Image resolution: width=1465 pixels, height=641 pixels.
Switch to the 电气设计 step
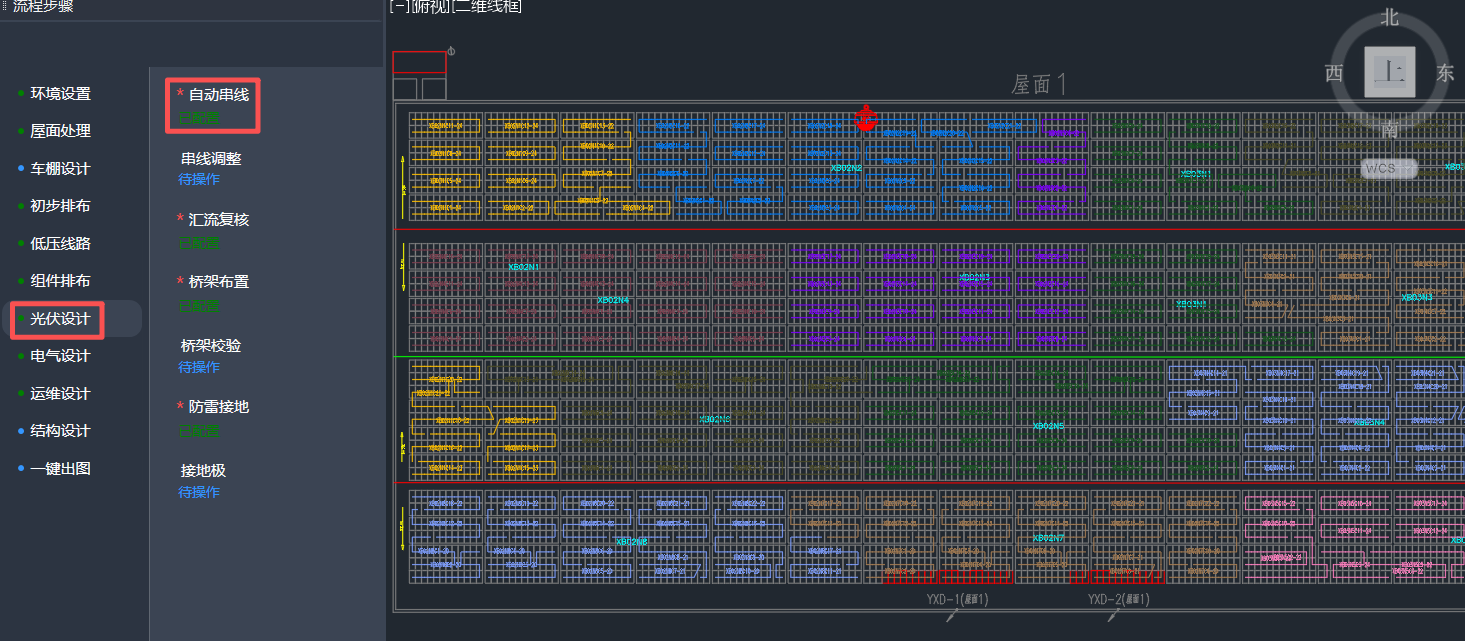point(60,356)
